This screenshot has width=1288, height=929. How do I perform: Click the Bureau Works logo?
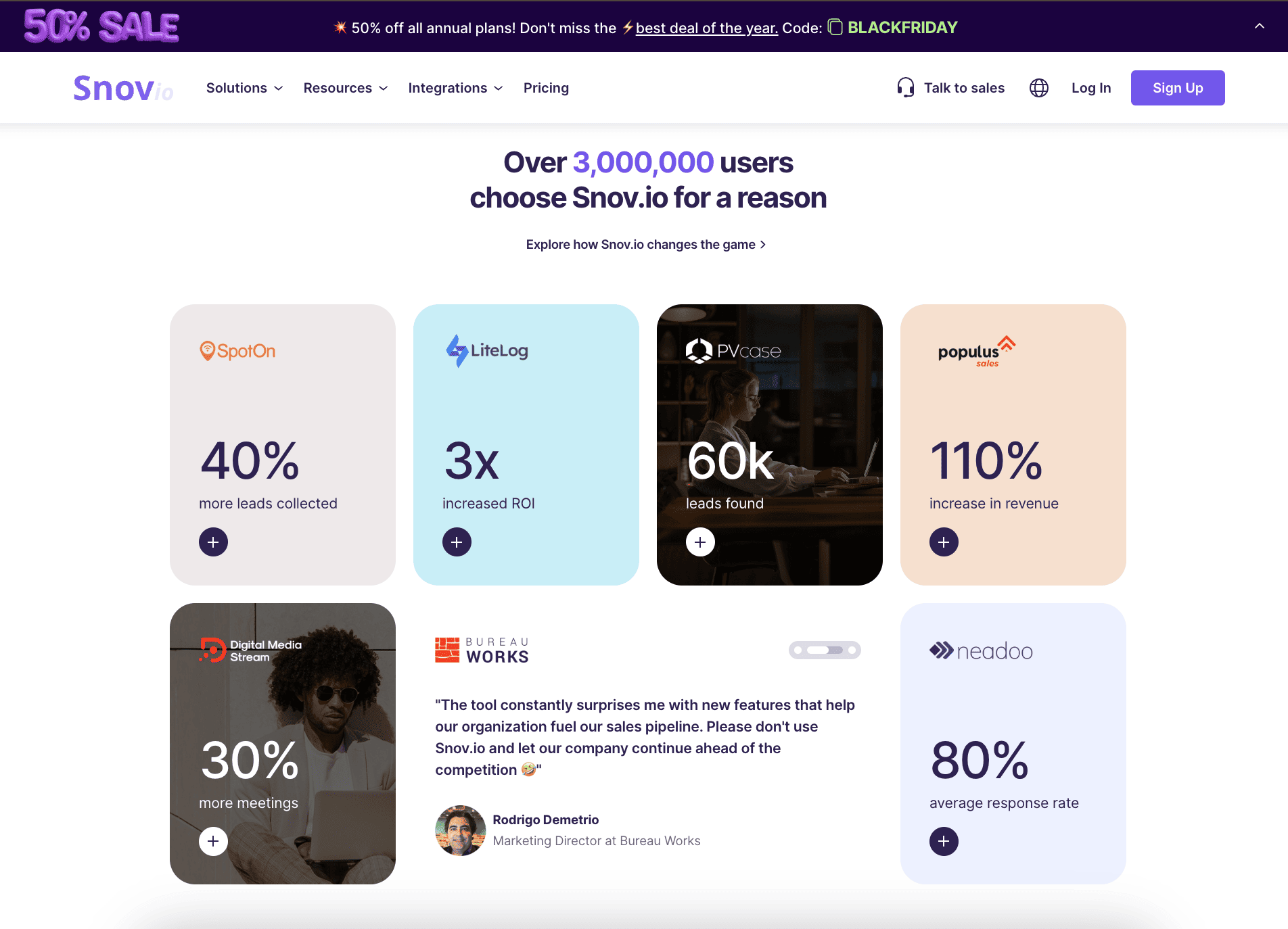point(481,650)
